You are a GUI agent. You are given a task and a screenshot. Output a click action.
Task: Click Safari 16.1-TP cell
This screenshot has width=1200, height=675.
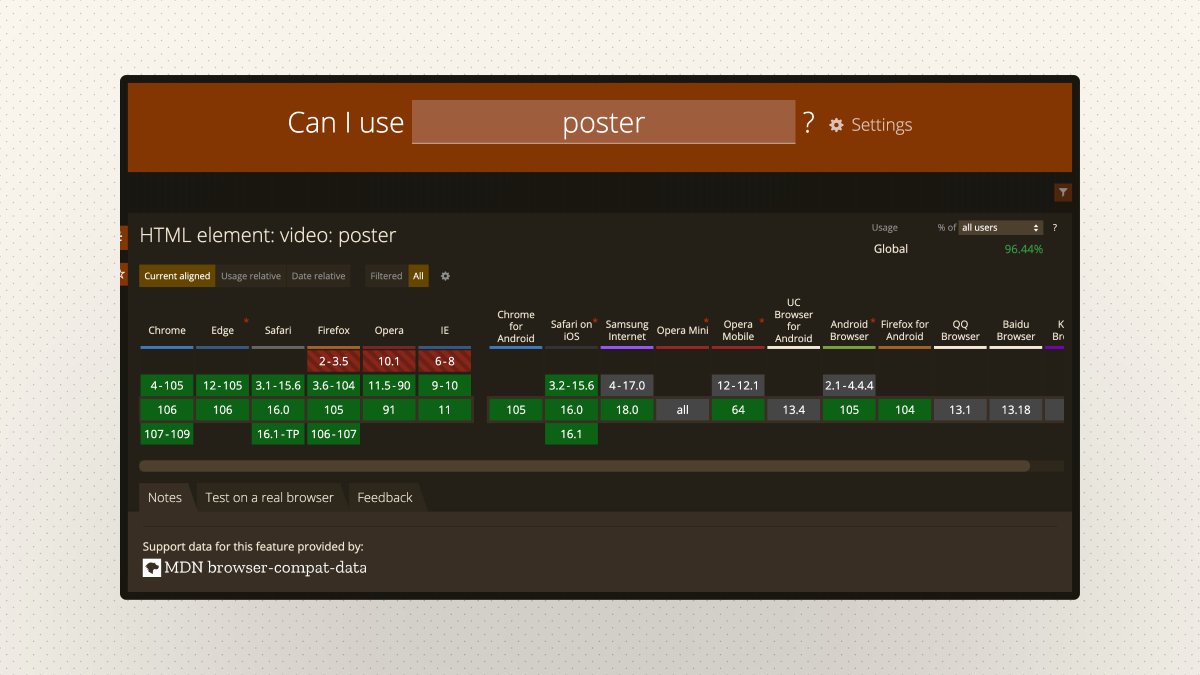278,434
